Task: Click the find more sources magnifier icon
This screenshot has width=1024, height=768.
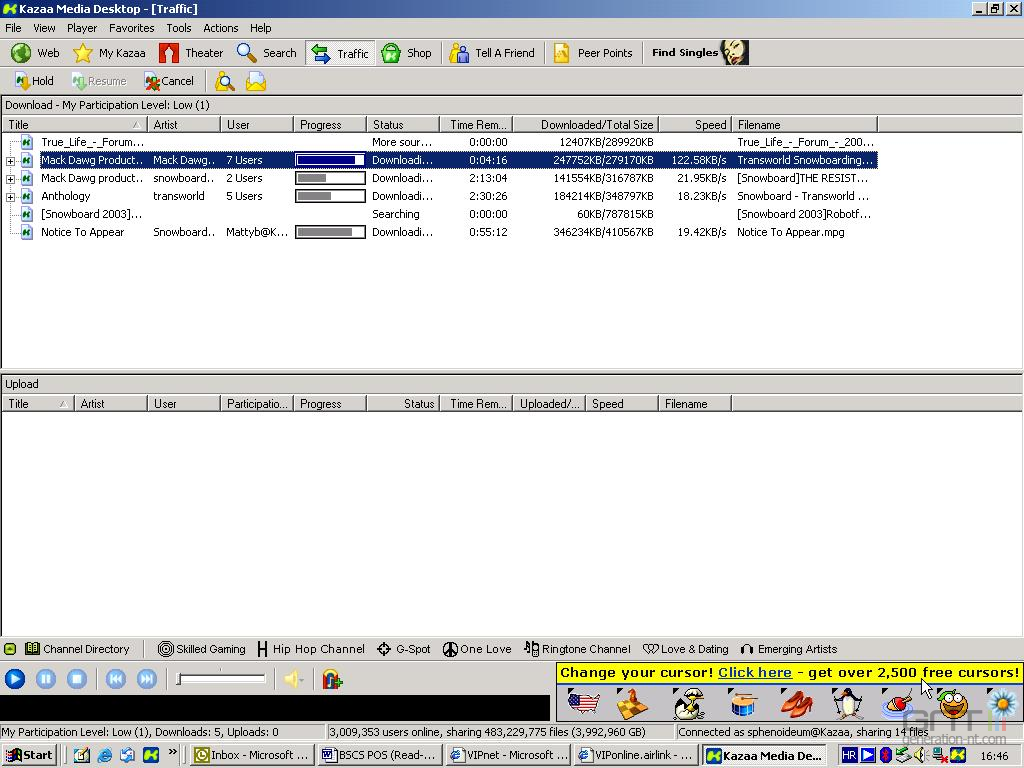Action: (225, 82)
